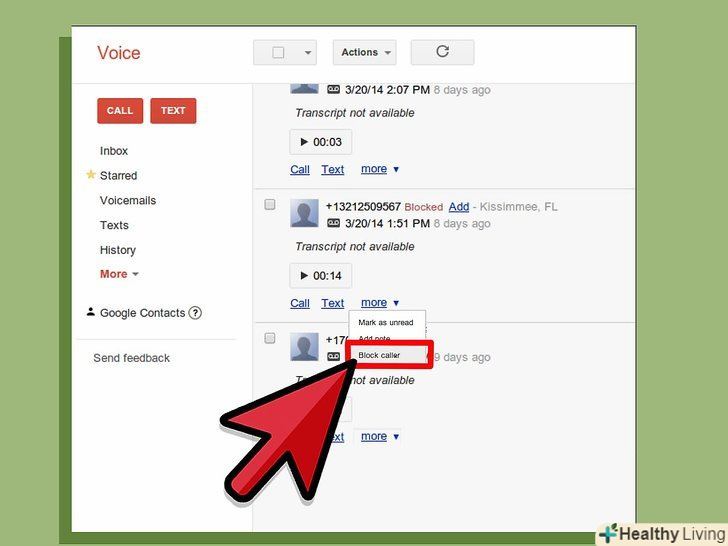Image resolution: width=728 pixels, height=546 pixels.
Task: Open the Actions dropdown menu
Action: point(364,52)
